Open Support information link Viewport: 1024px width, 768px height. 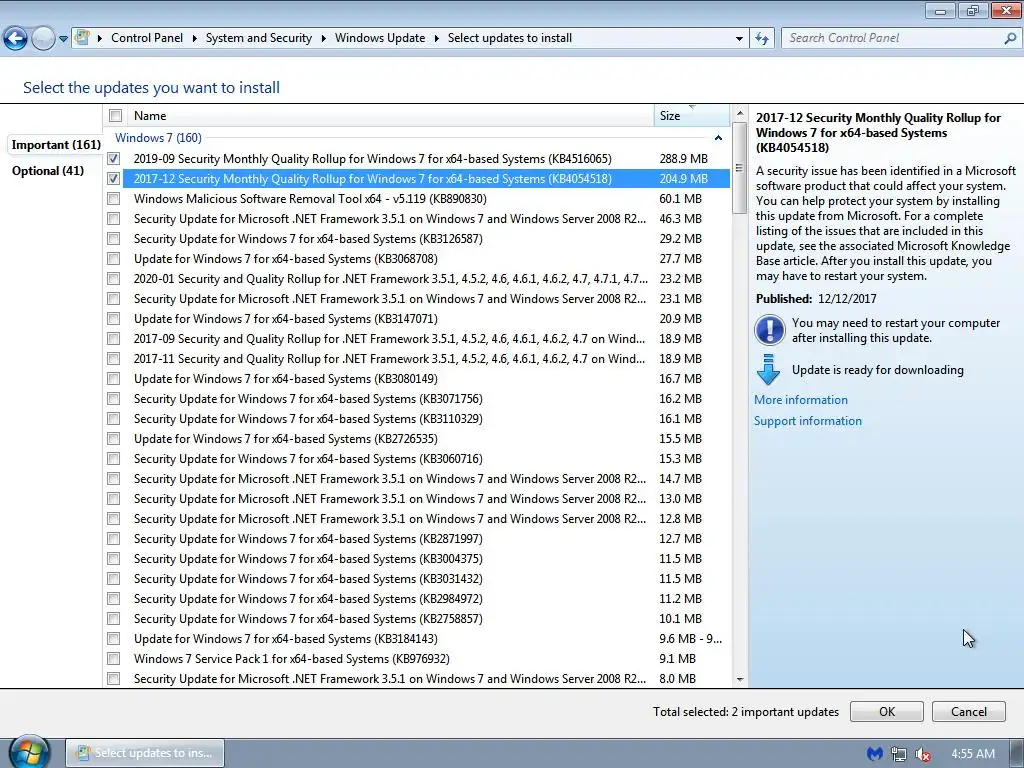pos(808,421)
